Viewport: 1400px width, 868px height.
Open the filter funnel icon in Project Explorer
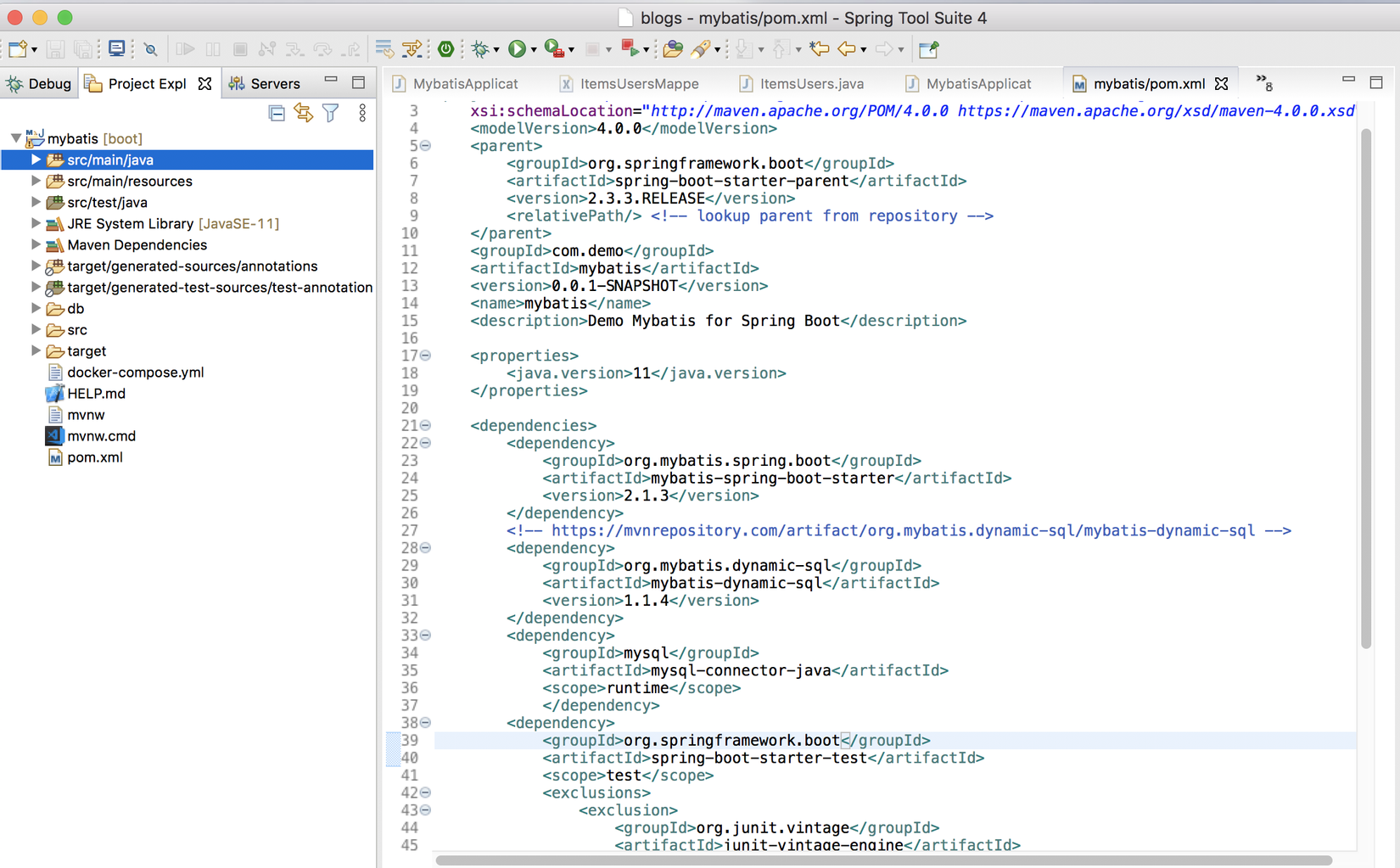pos(331,113)
